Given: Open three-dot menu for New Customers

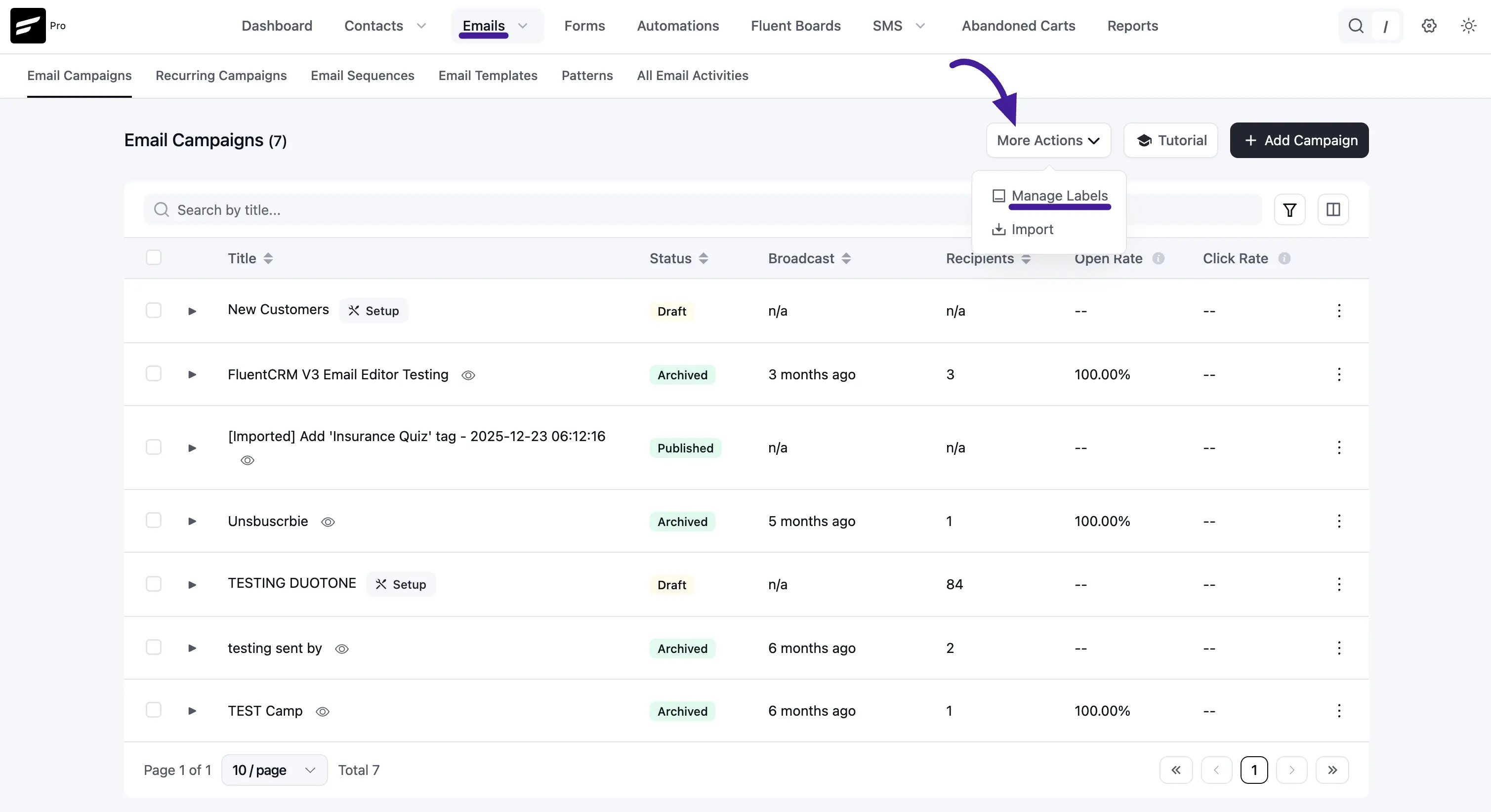Looking at the screenshot, I should [1339, 311].
